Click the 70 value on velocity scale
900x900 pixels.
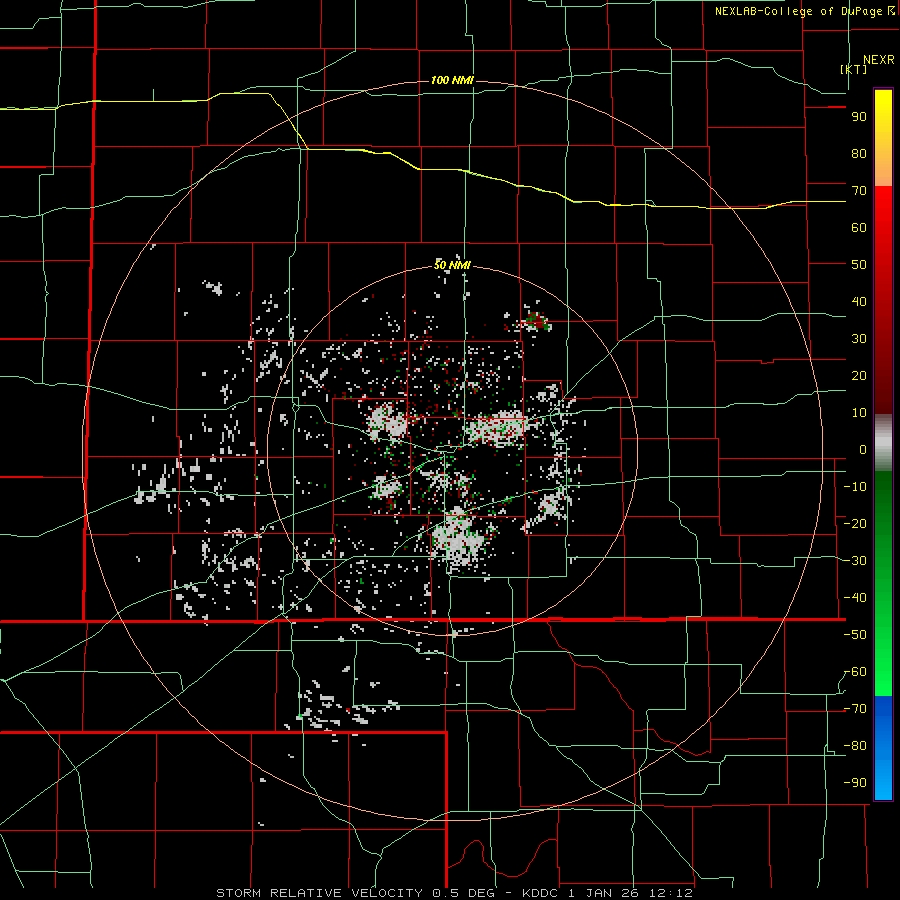[x=859, y=191]
